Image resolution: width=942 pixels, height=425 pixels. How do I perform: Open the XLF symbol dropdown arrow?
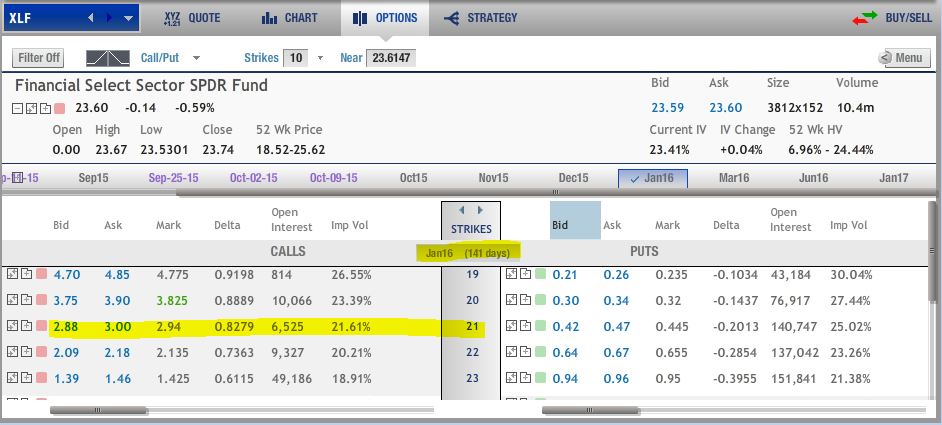pyautogui.click(x=129, y=18)
